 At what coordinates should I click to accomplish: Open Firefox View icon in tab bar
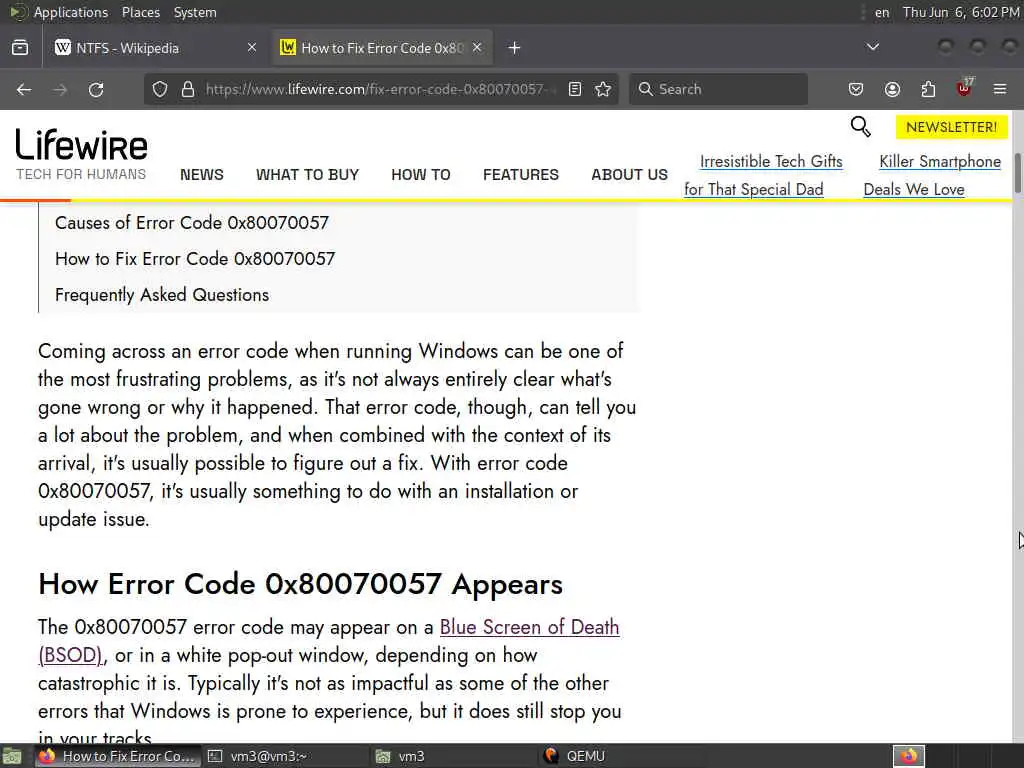click(20, 48)
